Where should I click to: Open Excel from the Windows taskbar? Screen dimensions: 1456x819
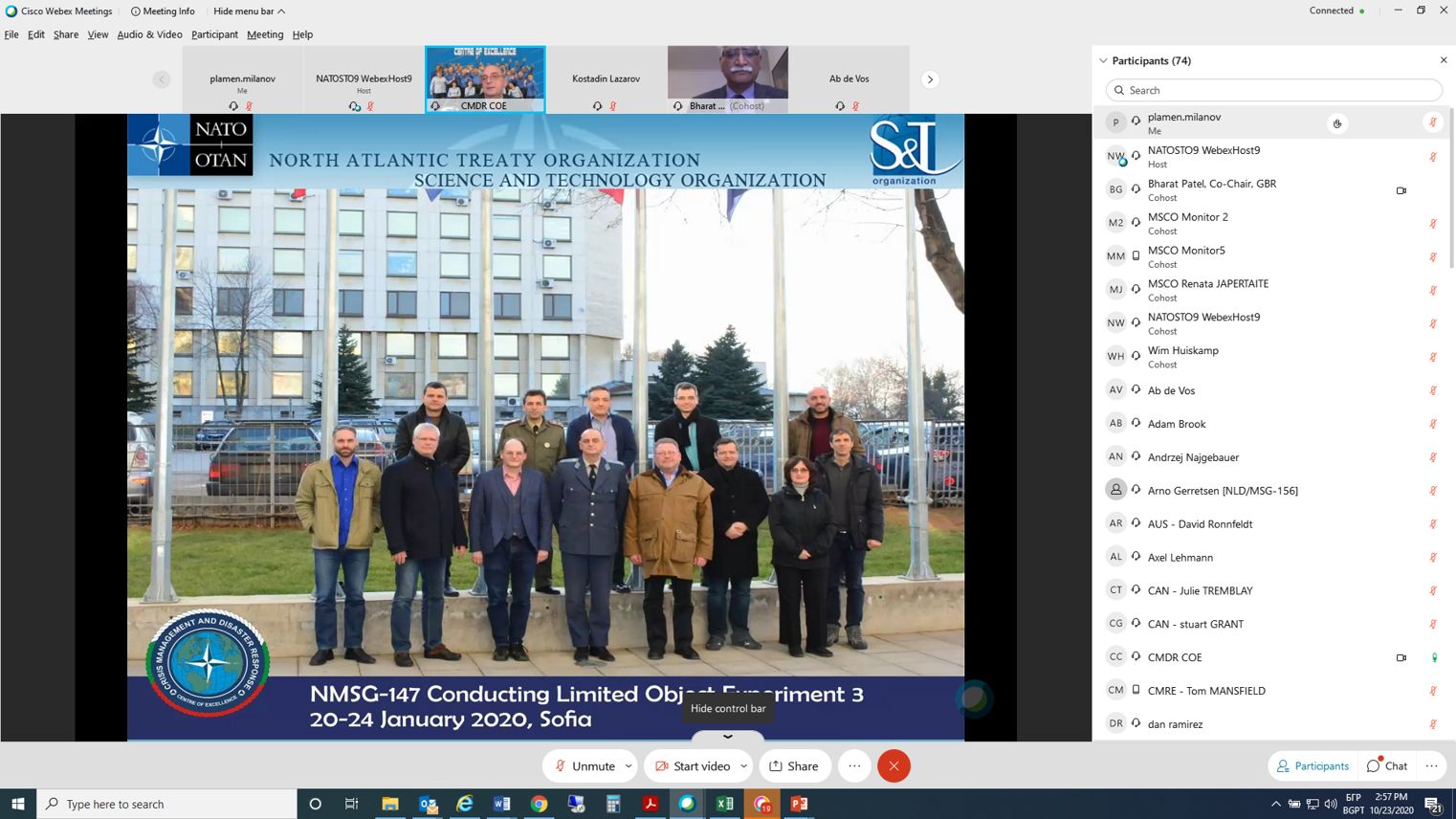724,804
